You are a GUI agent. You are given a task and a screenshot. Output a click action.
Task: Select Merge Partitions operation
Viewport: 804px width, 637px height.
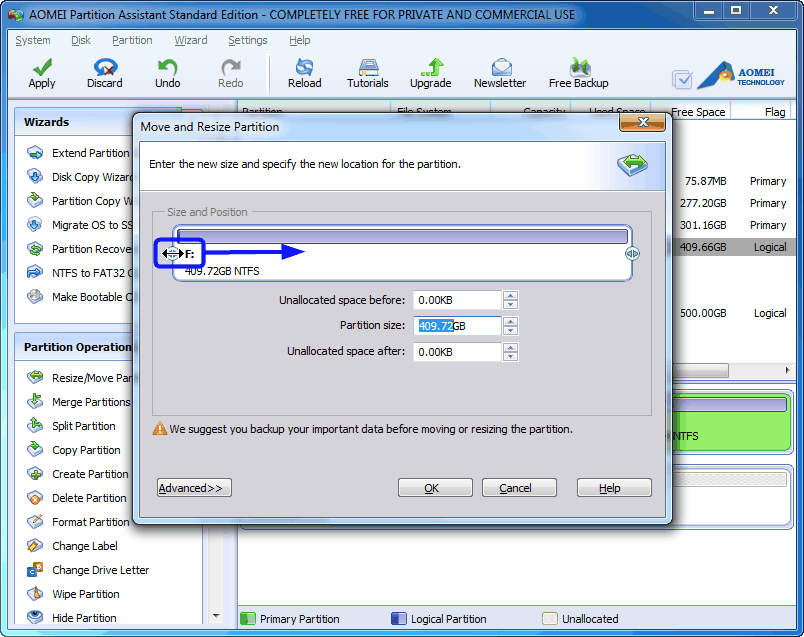tap(91, 402)
